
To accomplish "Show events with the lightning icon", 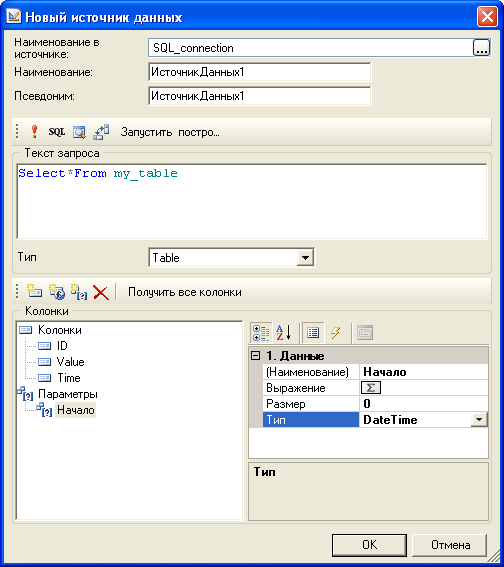I will (336, 332).
